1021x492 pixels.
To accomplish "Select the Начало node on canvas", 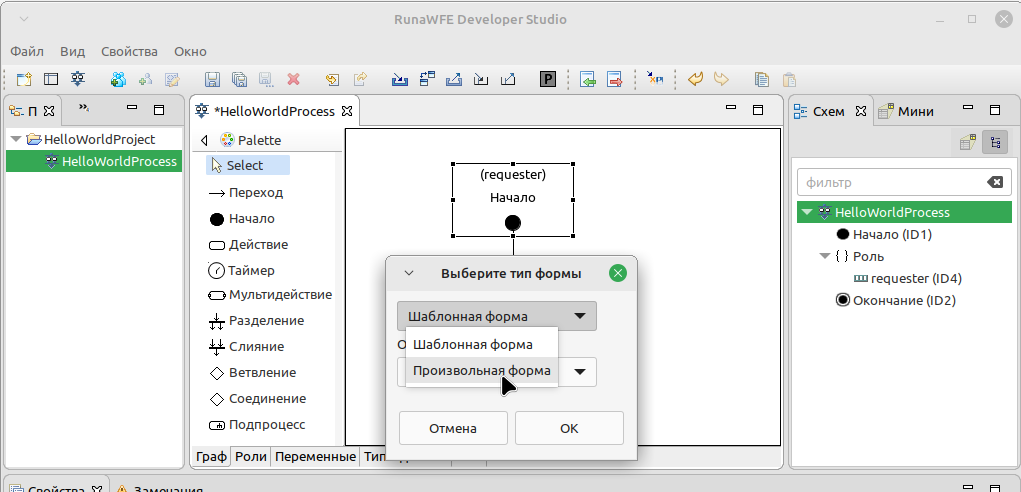I will [513, 200].
